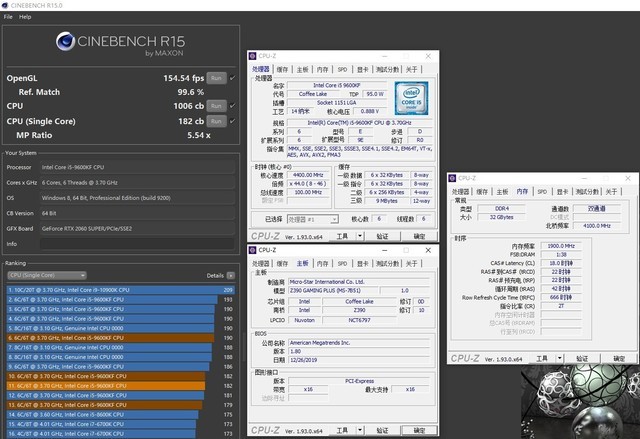Select the SPD tab in the mainboard CPU-Z window

coord(342,264)
